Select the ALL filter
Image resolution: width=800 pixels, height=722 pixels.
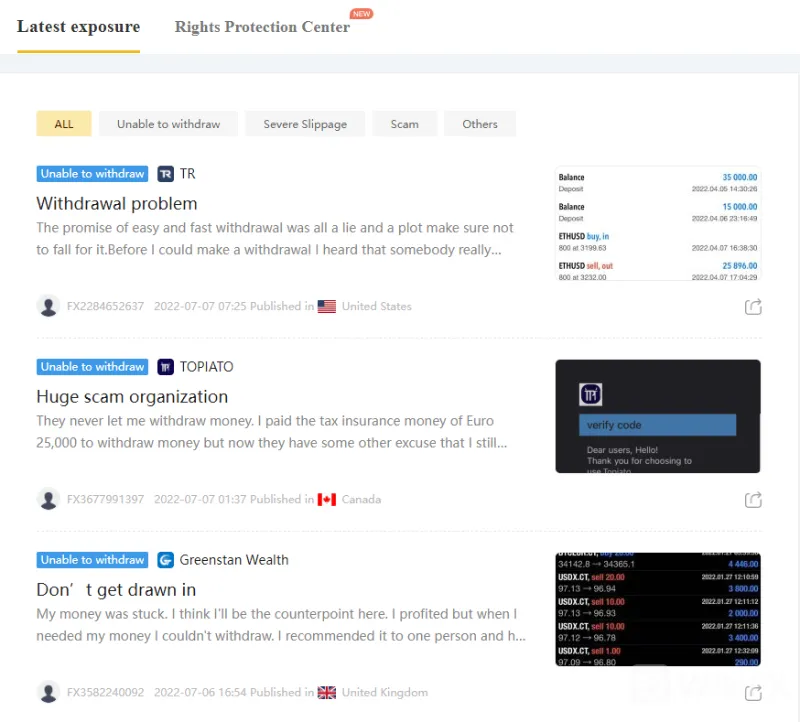tap(64, 124)
